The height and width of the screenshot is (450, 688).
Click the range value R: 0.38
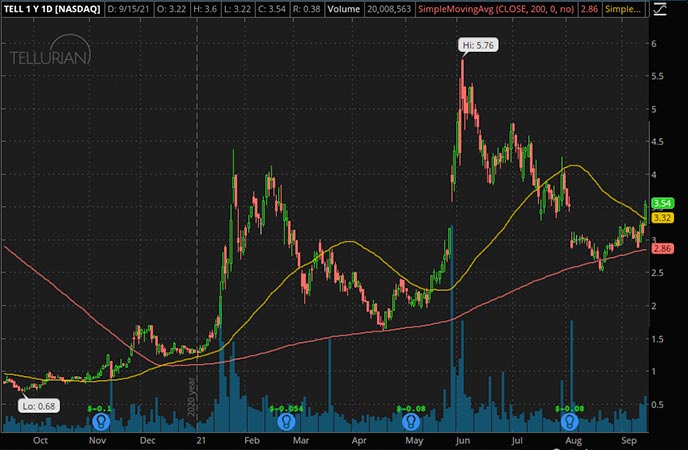pos(307,9)
